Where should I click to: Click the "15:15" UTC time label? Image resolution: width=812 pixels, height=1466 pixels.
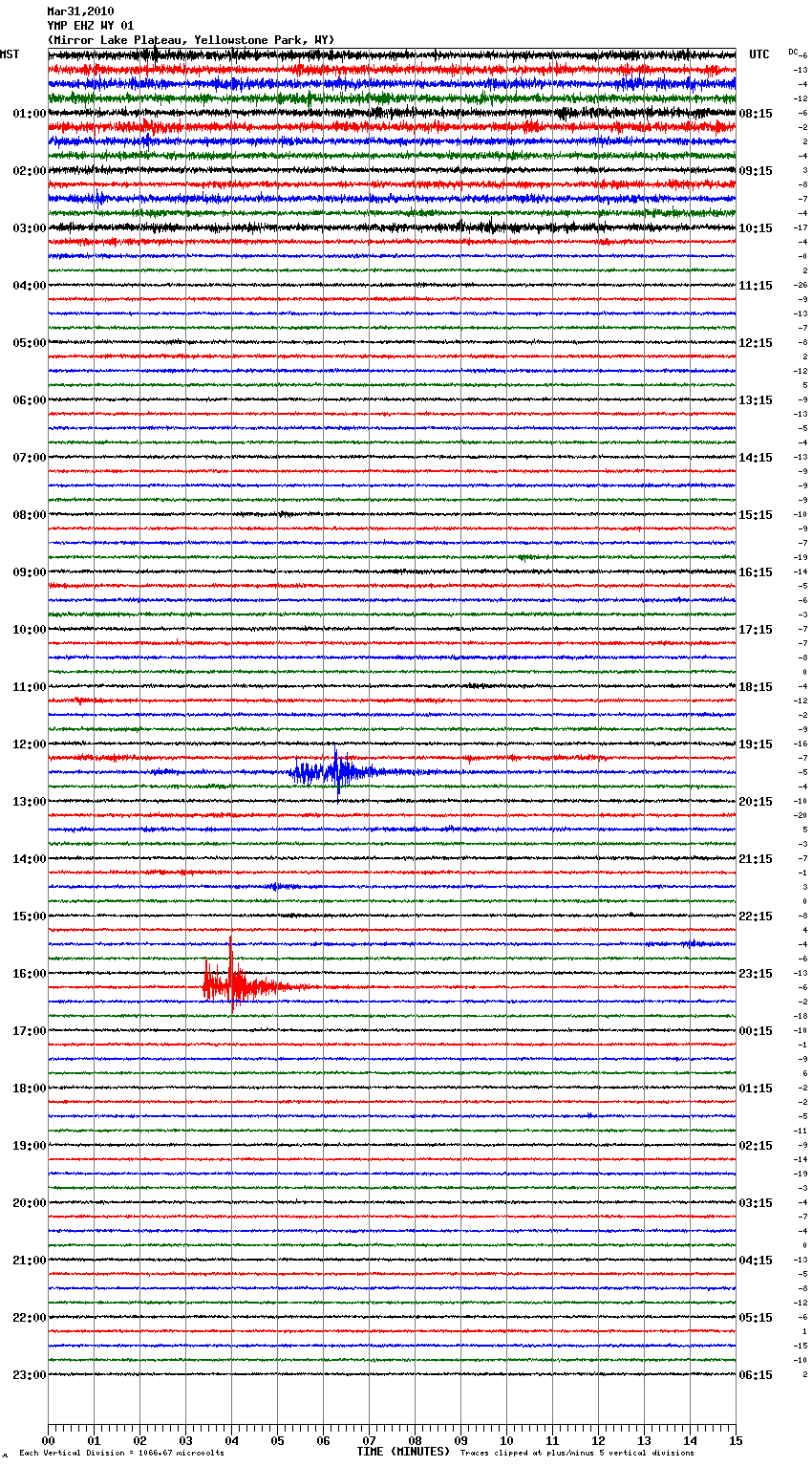[756, 515]
